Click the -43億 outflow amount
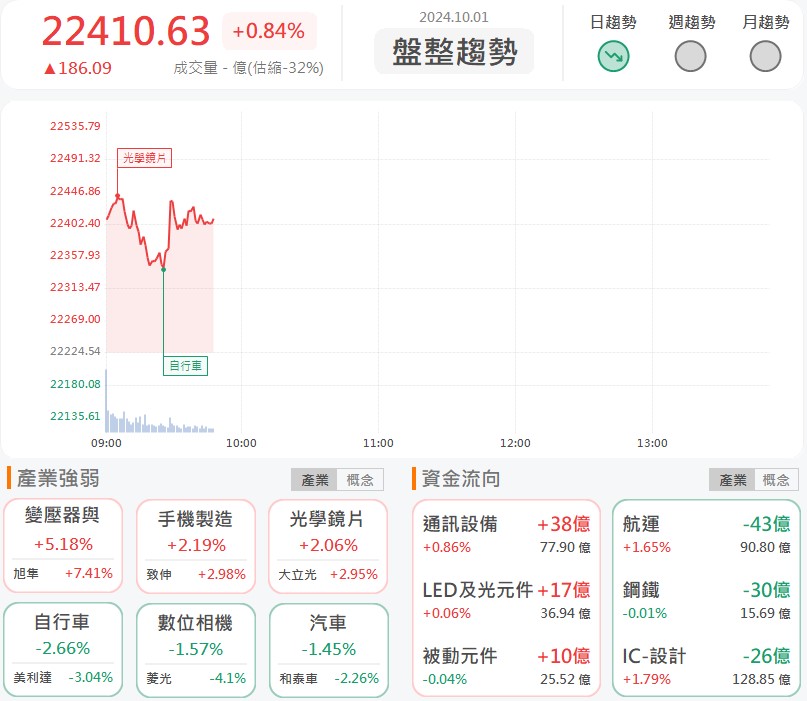The height and width of the screenshot is (701, 807). pos(766,524)
